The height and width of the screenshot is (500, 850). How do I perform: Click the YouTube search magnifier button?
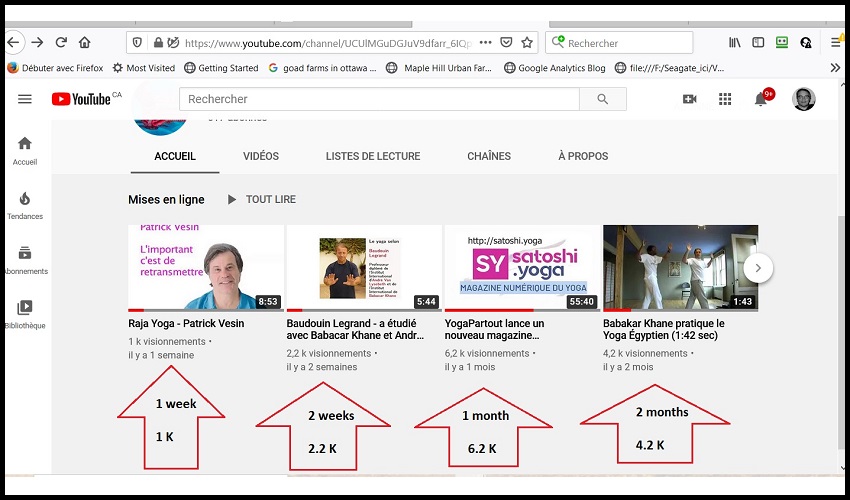(602, 99)
